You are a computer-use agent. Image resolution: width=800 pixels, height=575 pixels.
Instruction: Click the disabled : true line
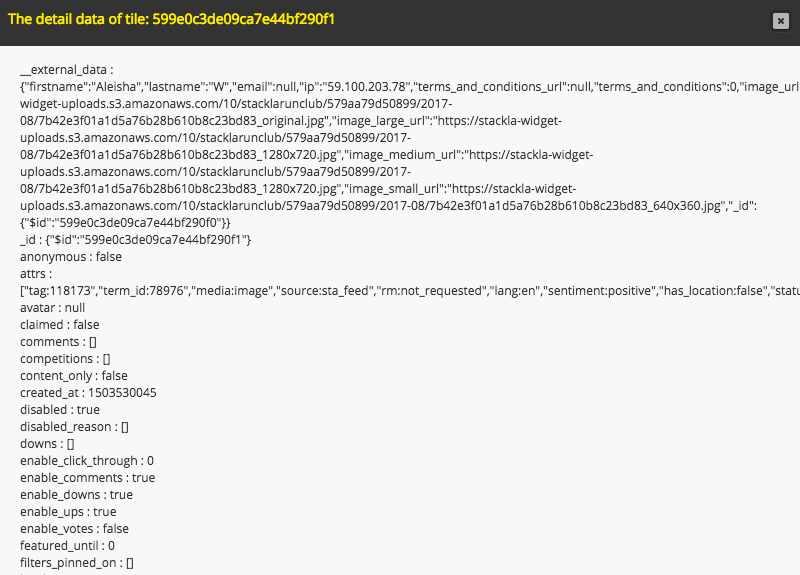tap(60, 410)
